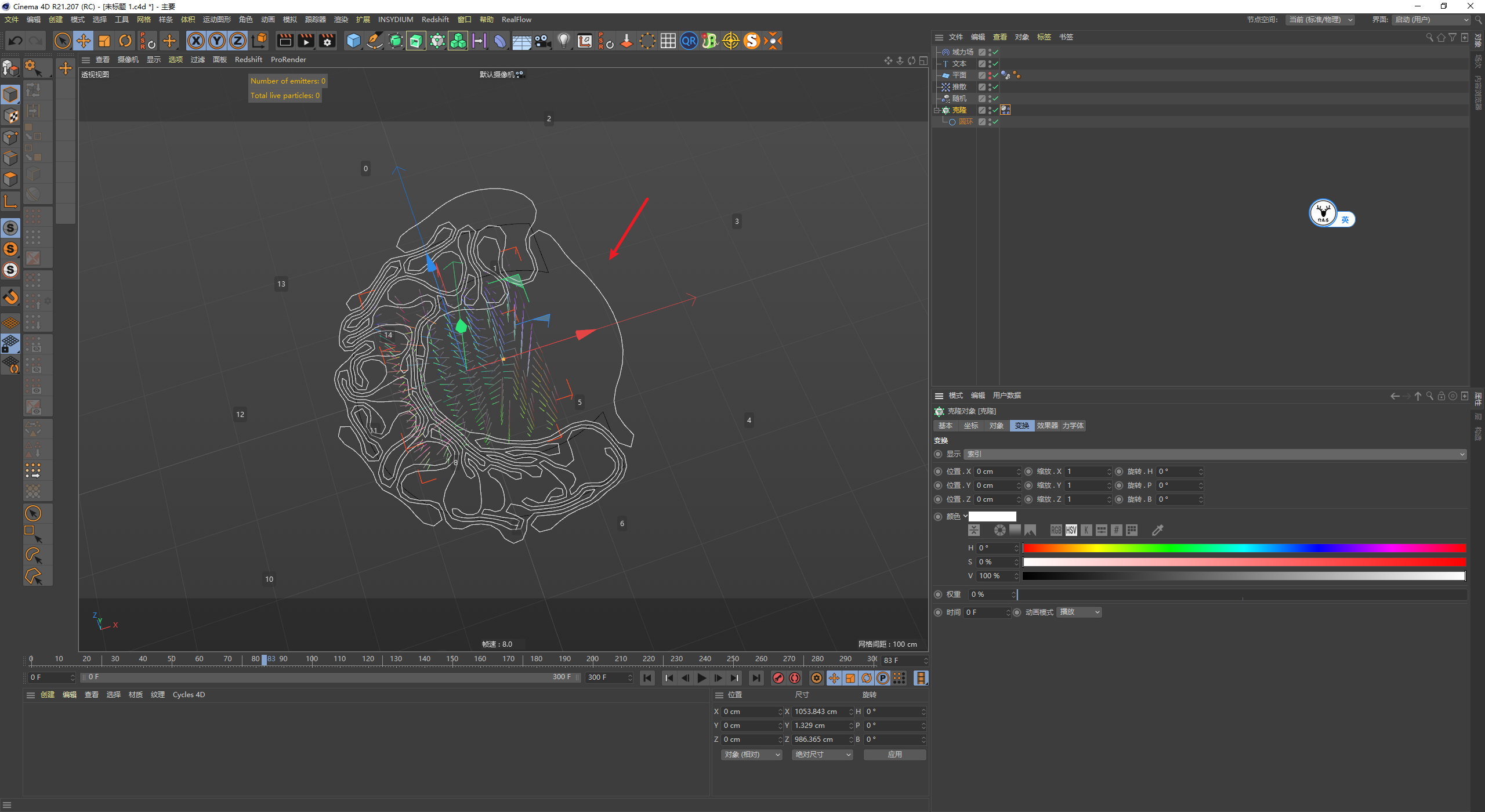Open Edit Render Settings clapperboard icon
Viewport: 1485px width, 812px height.
click(x=327, y=41)
